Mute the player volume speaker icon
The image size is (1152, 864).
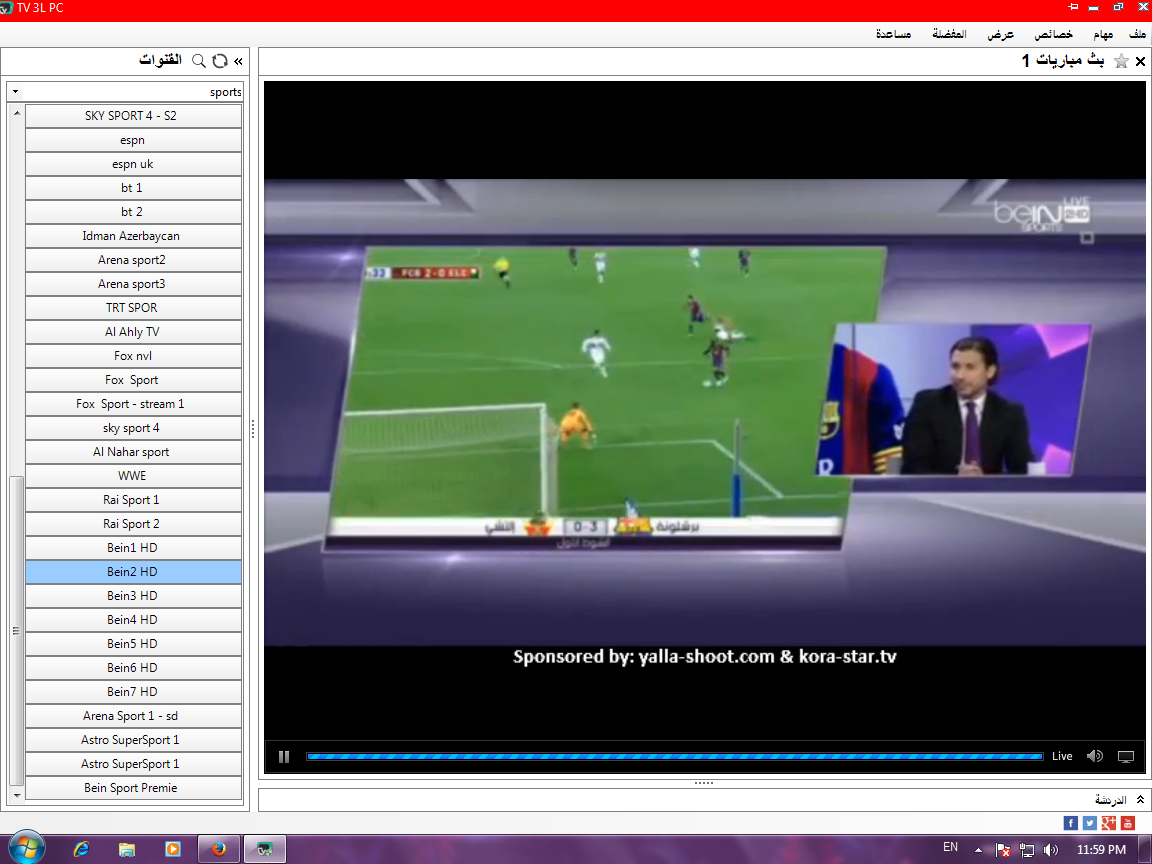tap(1095, 756)
